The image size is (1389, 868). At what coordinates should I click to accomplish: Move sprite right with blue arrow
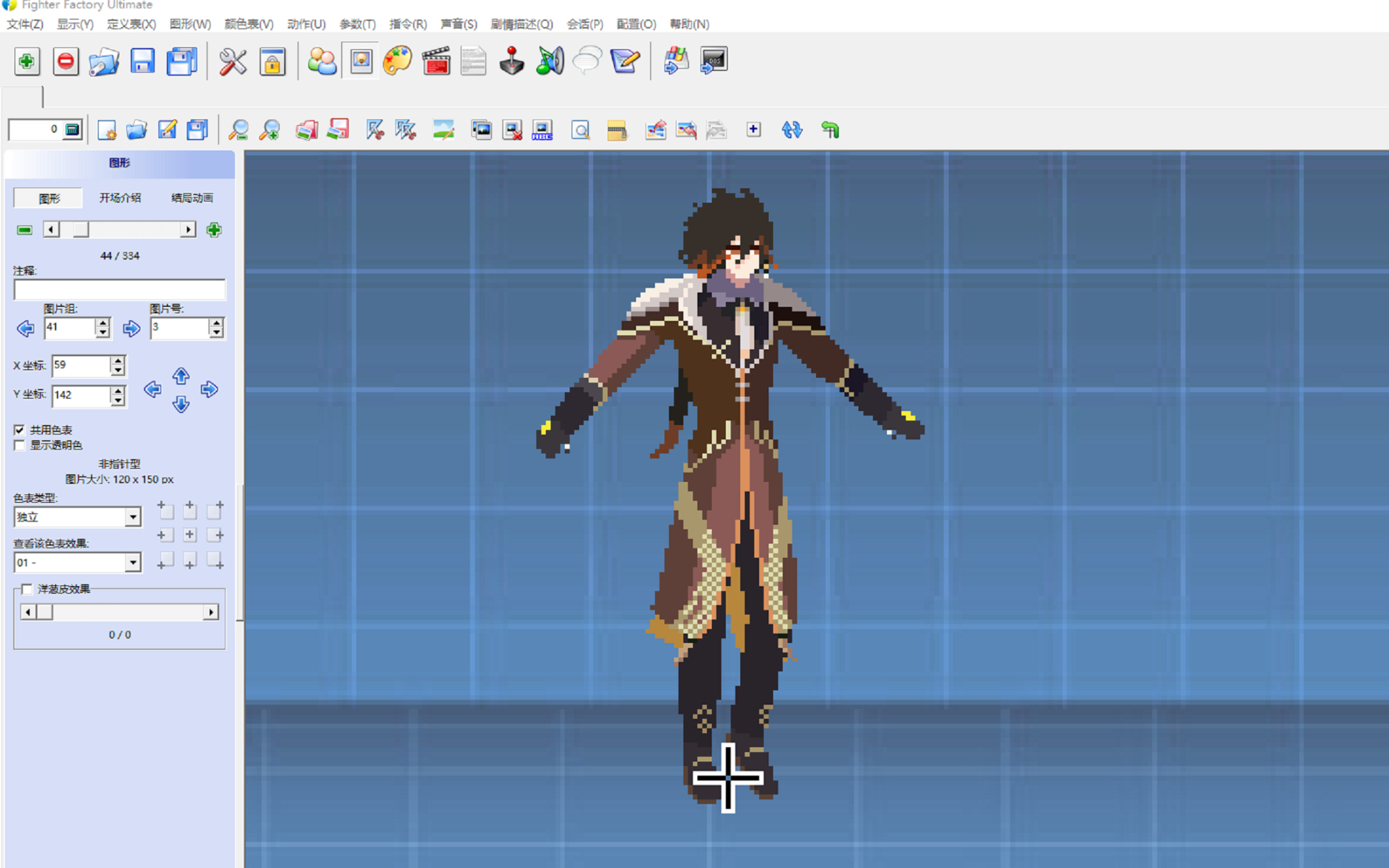pyautogui.click(x=209, y=390)
